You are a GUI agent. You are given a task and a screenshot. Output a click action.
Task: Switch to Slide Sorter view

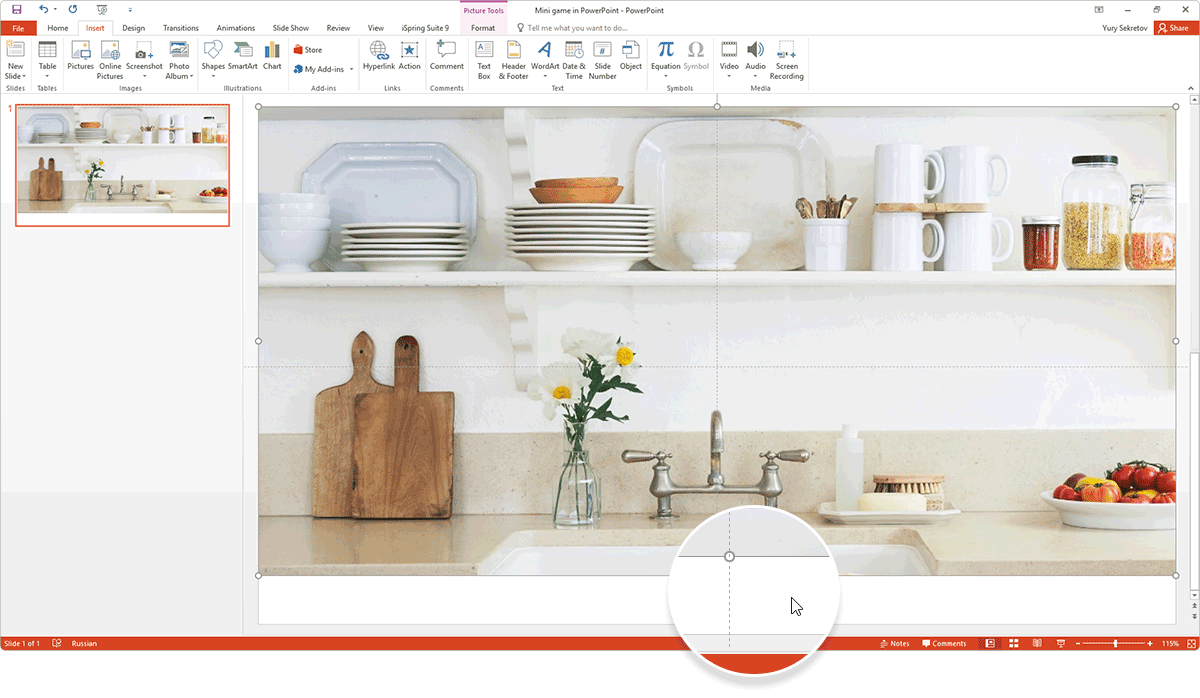point(1013,644)
